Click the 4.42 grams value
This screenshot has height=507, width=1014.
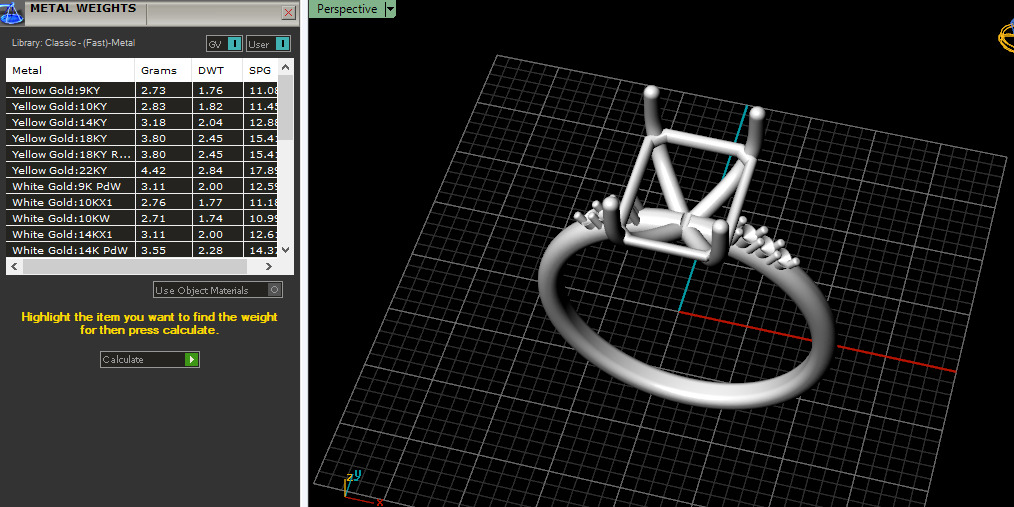click(x=153, y=171)
